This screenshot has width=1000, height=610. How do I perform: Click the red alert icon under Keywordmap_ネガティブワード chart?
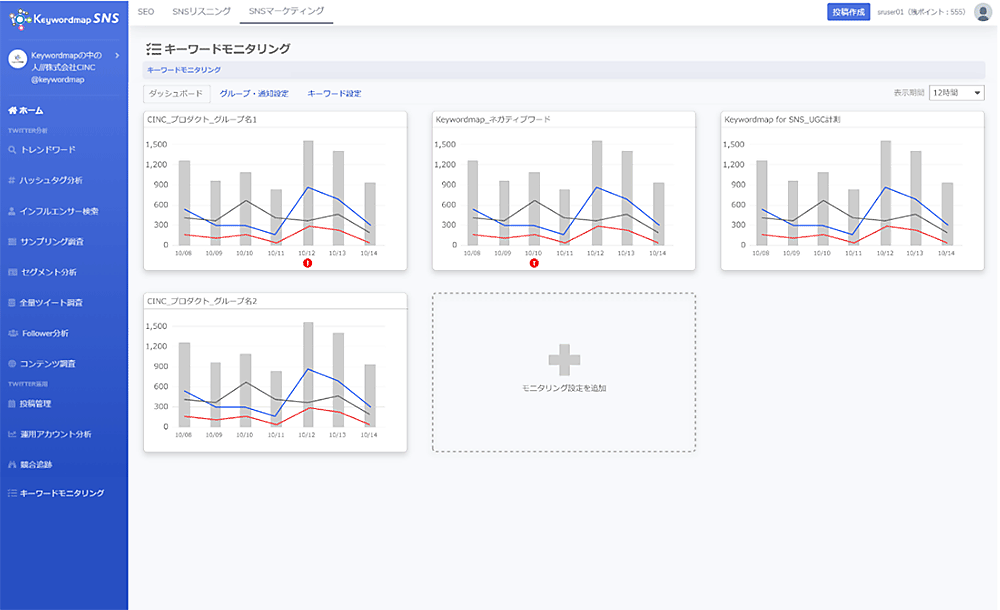click(x=534, y=263)
